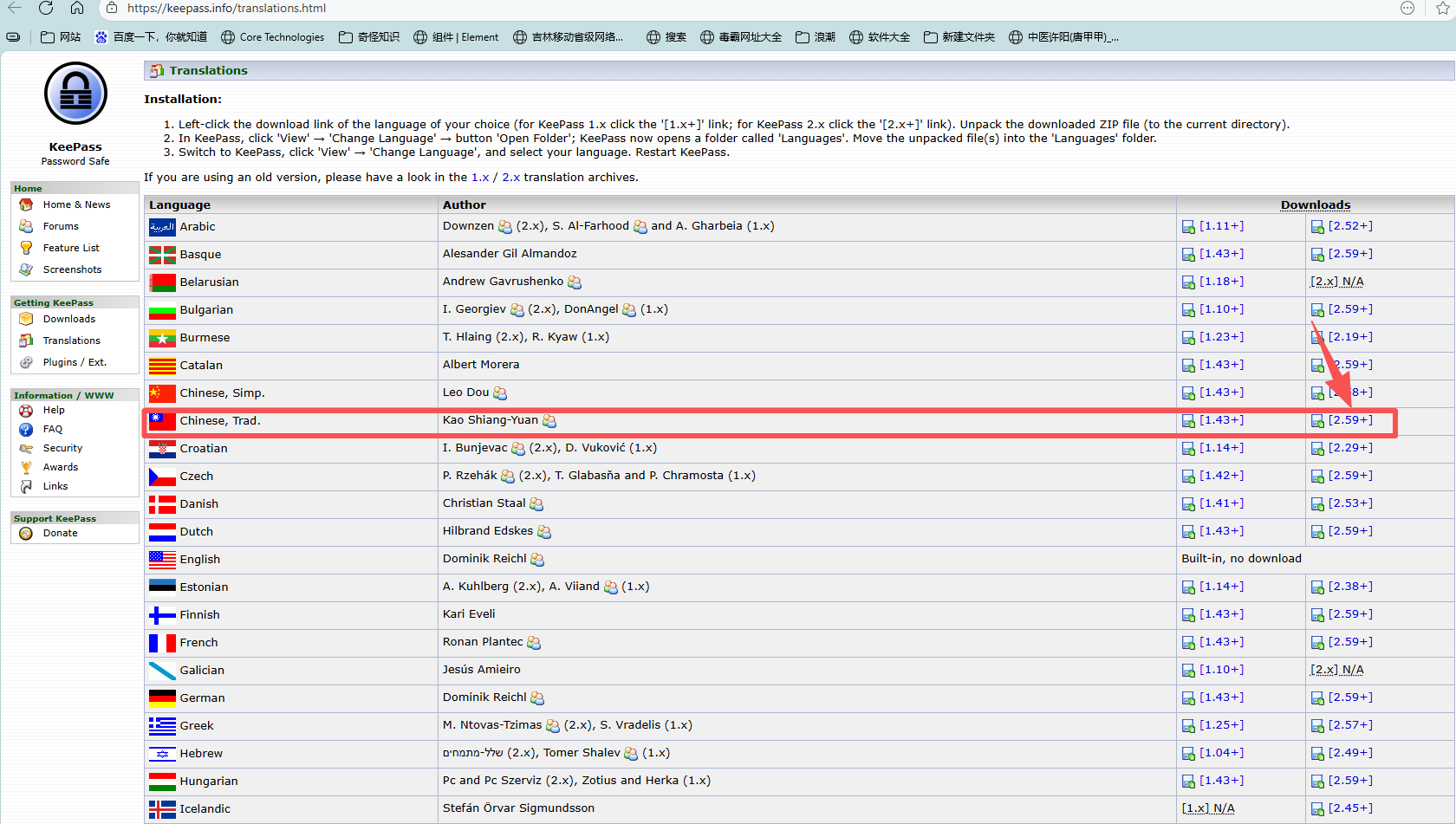Screen dimensions: 1456x824
Task: Download Croatian [2.29+] translation
Action: [1350, 448]
